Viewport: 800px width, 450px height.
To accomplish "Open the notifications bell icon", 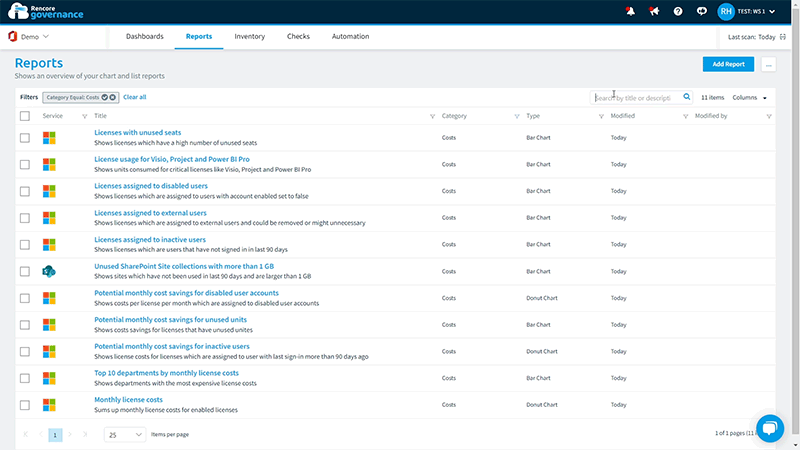I will 630,11.
